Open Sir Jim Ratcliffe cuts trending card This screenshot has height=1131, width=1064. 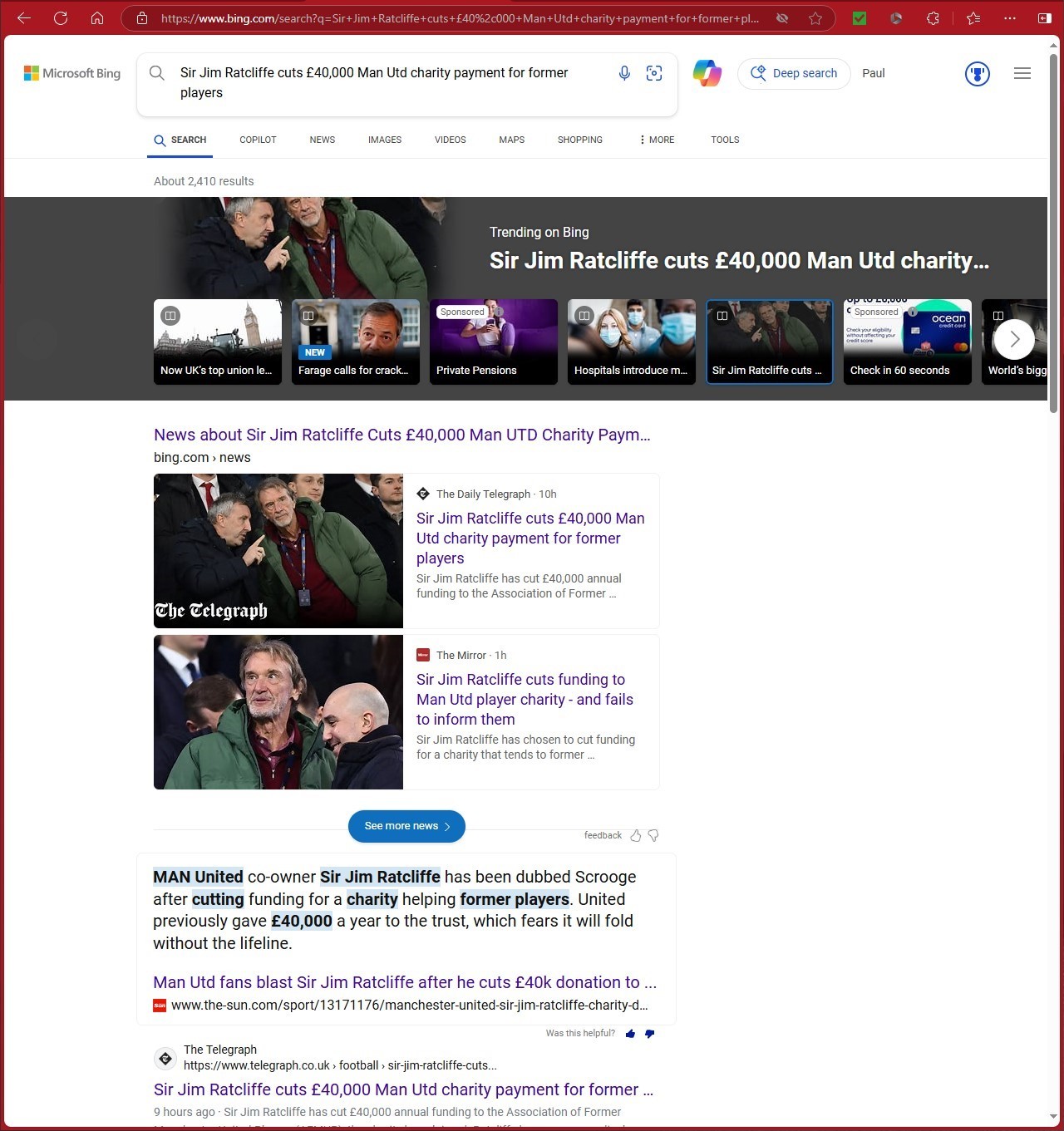pyautogui.click(x=770, y=342)
